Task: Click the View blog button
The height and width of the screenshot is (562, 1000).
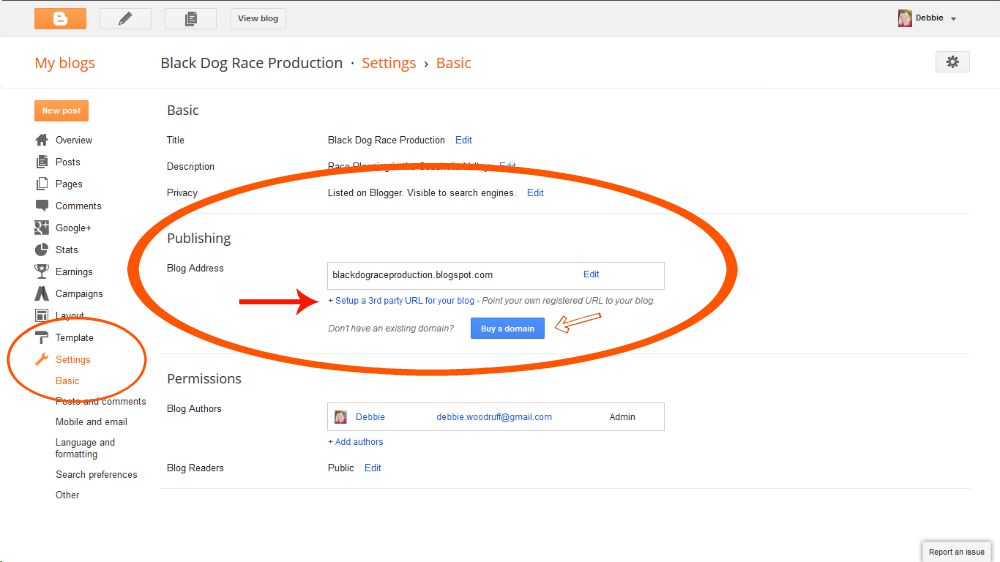Action: point(258,18)
